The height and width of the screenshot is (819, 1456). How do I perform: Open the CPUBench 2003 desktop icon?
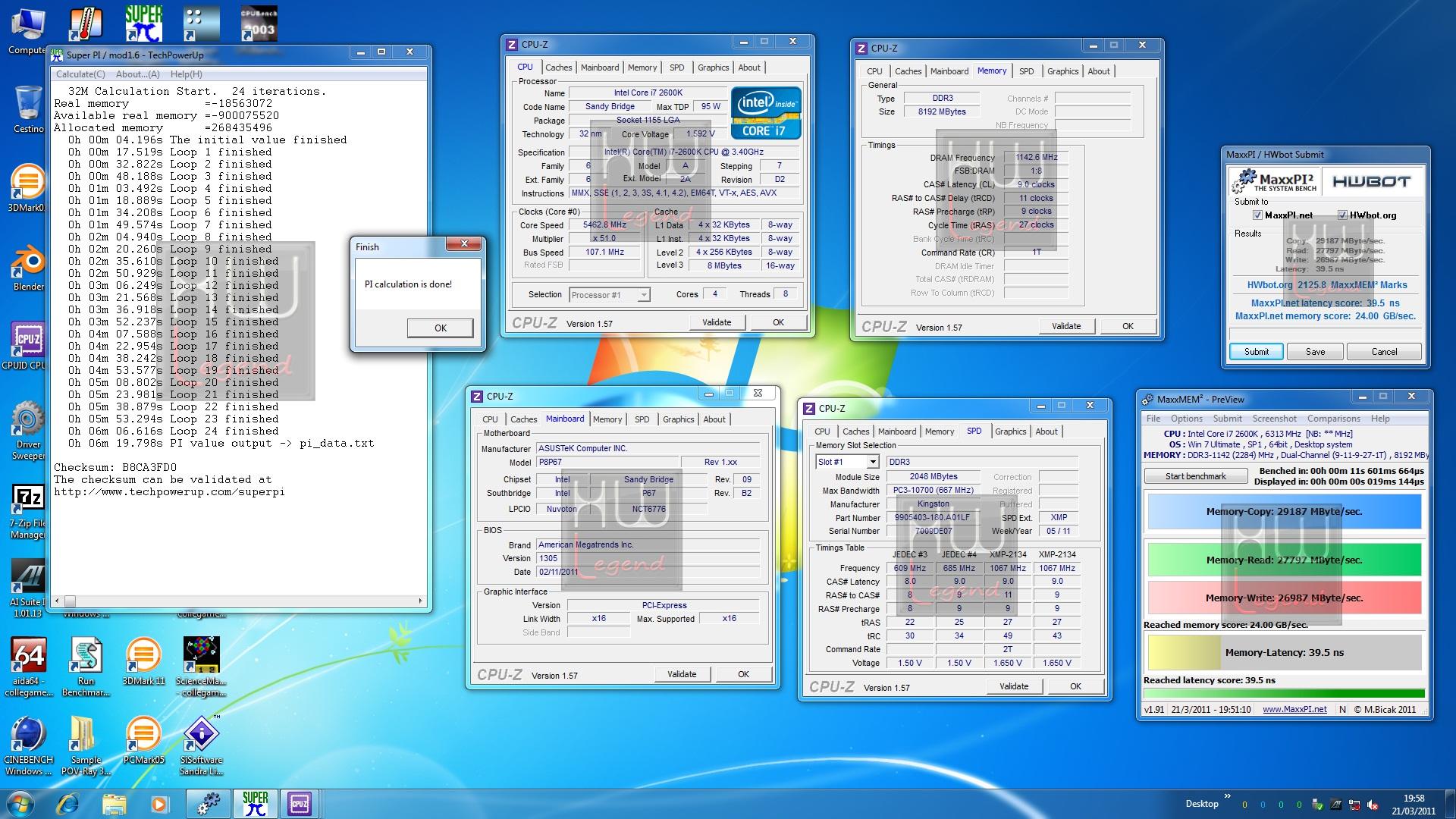(259, 24)
